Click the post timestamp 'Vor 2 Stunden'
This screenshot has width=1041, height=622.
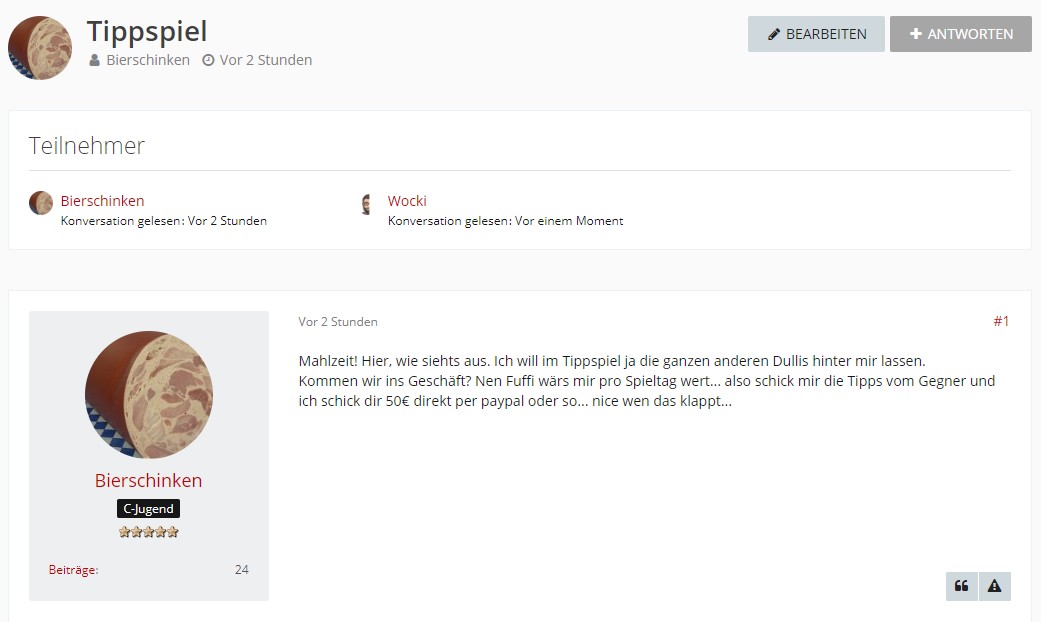(x=338, y=322)
